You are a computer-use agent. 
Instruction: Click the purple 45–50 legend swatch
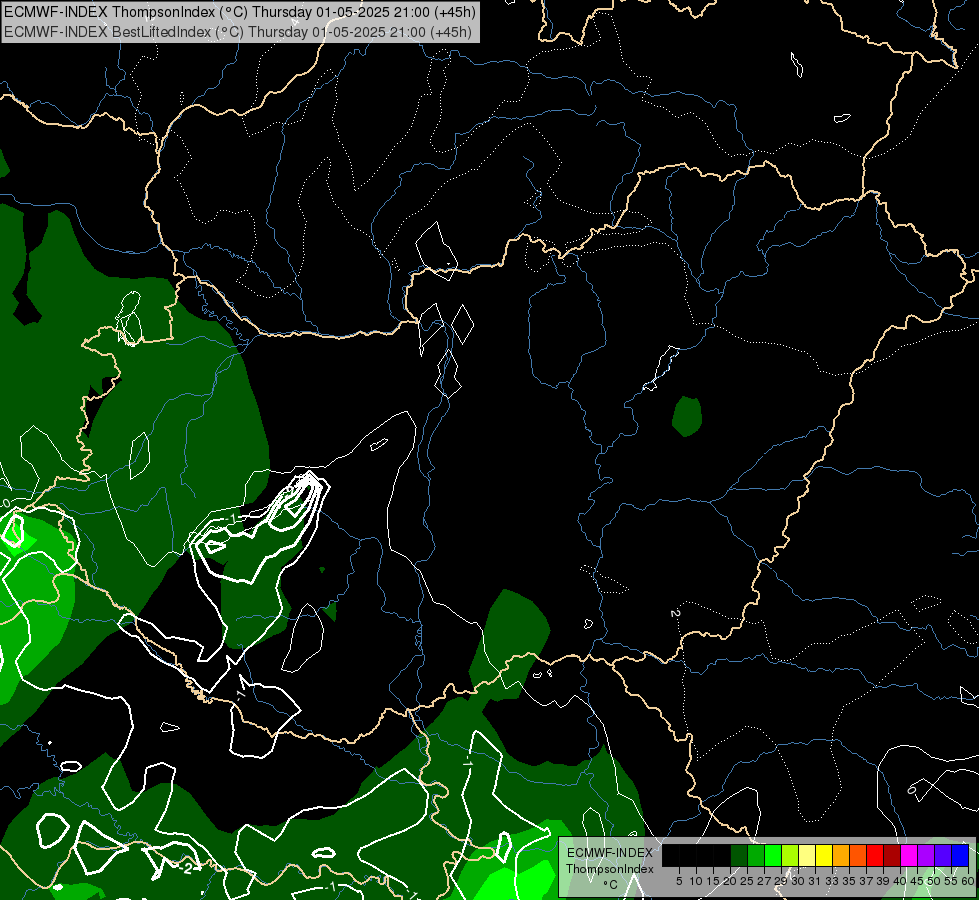[926, 856]
